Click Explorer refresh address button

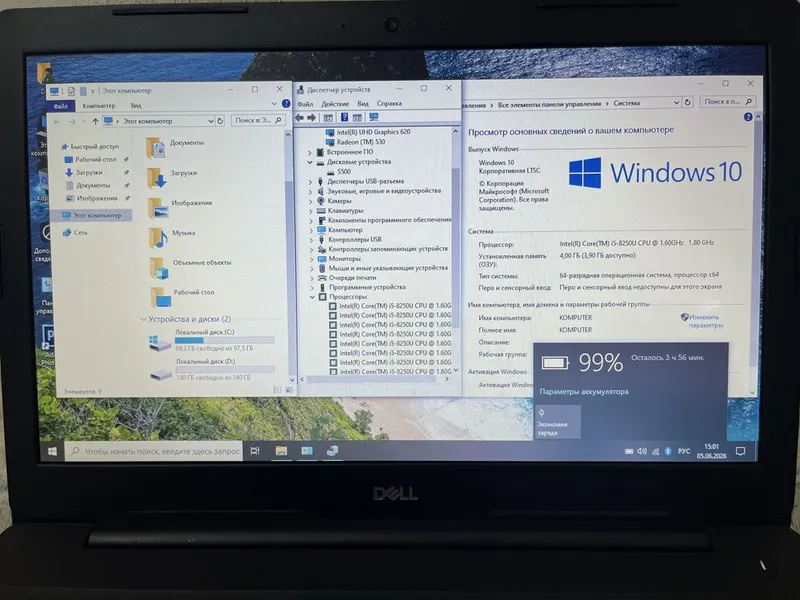point(220,121)
